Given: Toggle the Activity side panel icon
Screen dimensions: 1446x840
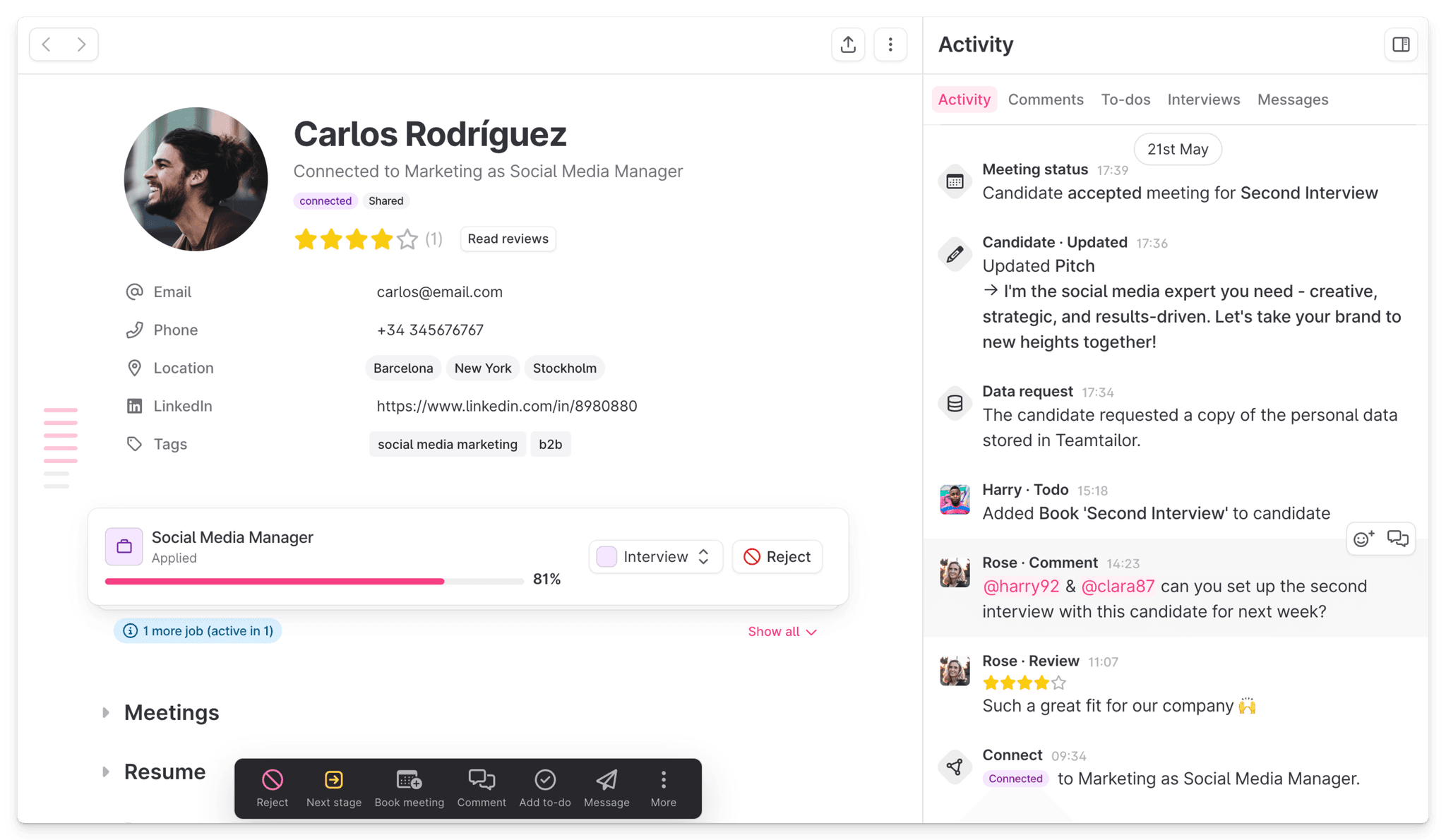Looking at the screenshot, I should pos(1401,44).
